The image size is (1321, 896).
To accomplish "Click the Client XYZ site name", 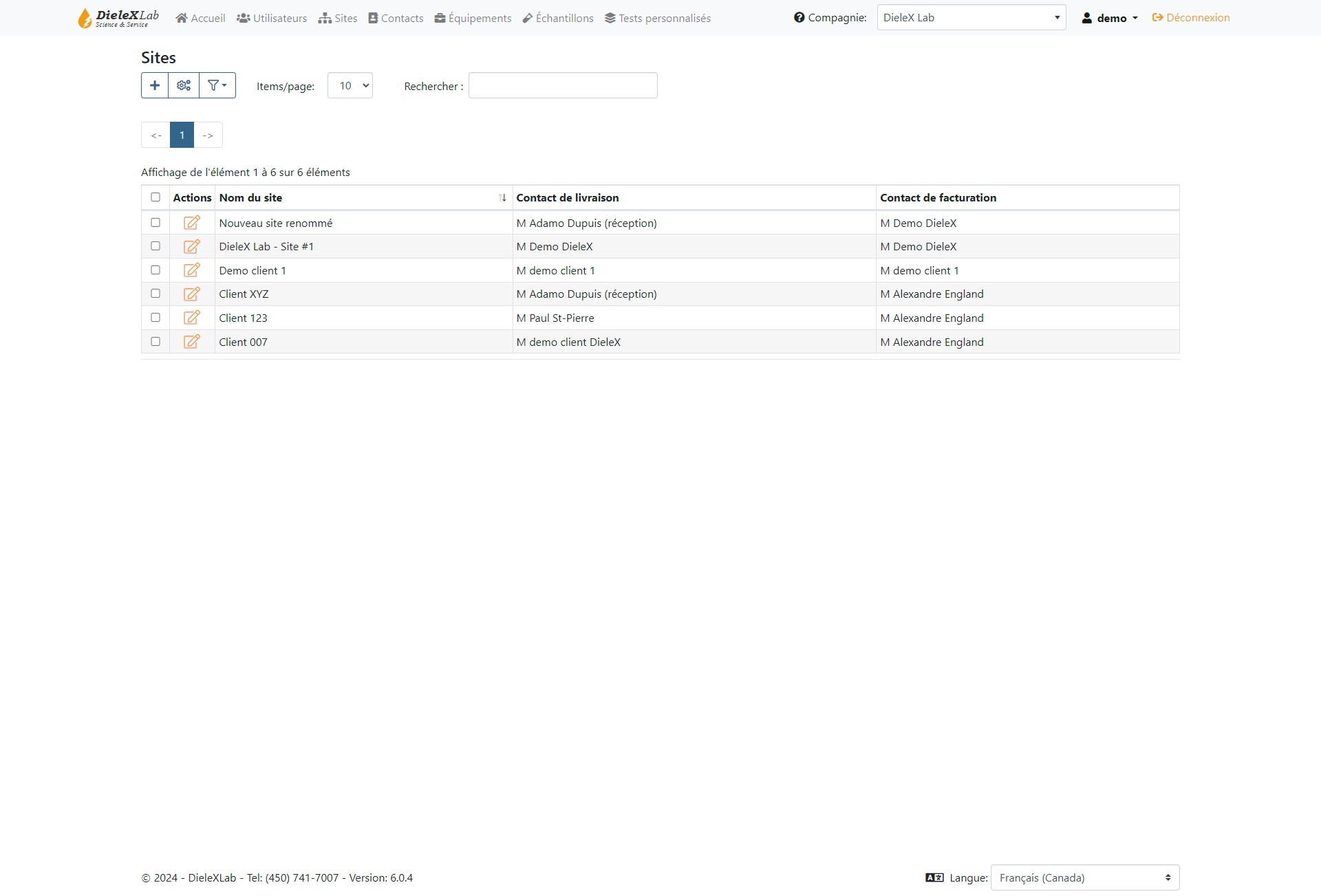I will pos(244,294).
